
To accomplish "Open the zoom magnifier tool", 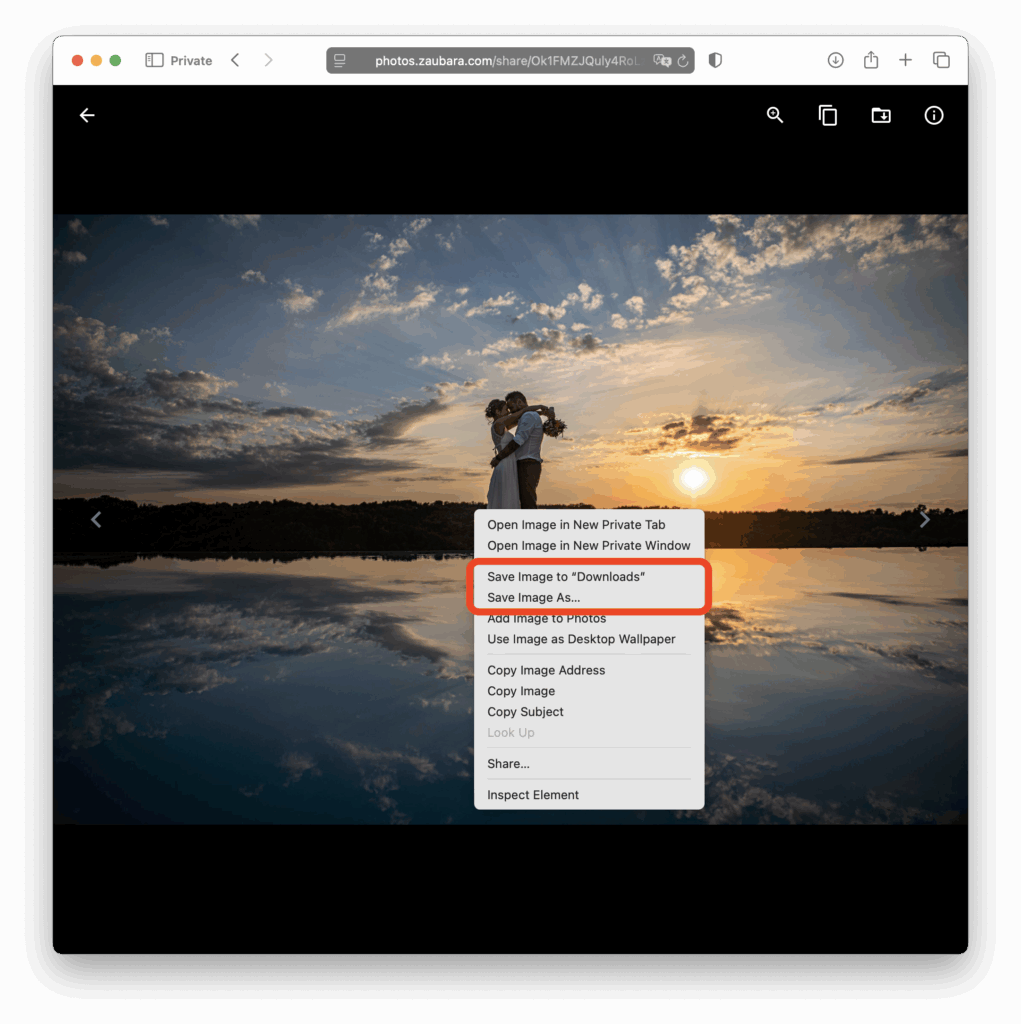I will pyautogui.click(x=775, y=116).
